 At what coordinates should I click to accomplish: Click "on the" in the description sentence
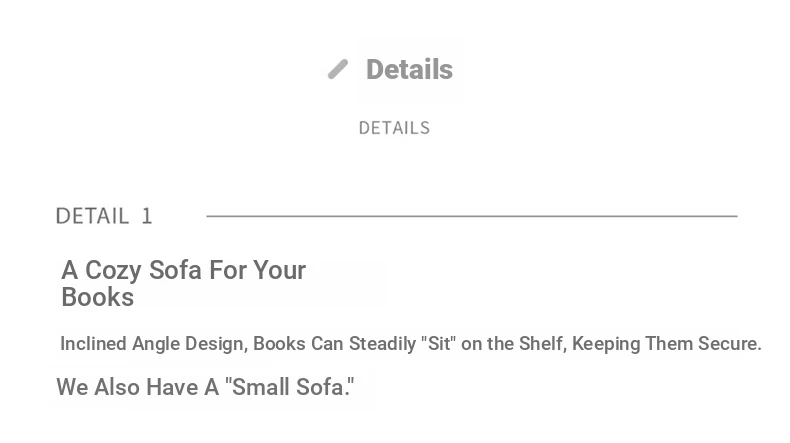(488, 344)
